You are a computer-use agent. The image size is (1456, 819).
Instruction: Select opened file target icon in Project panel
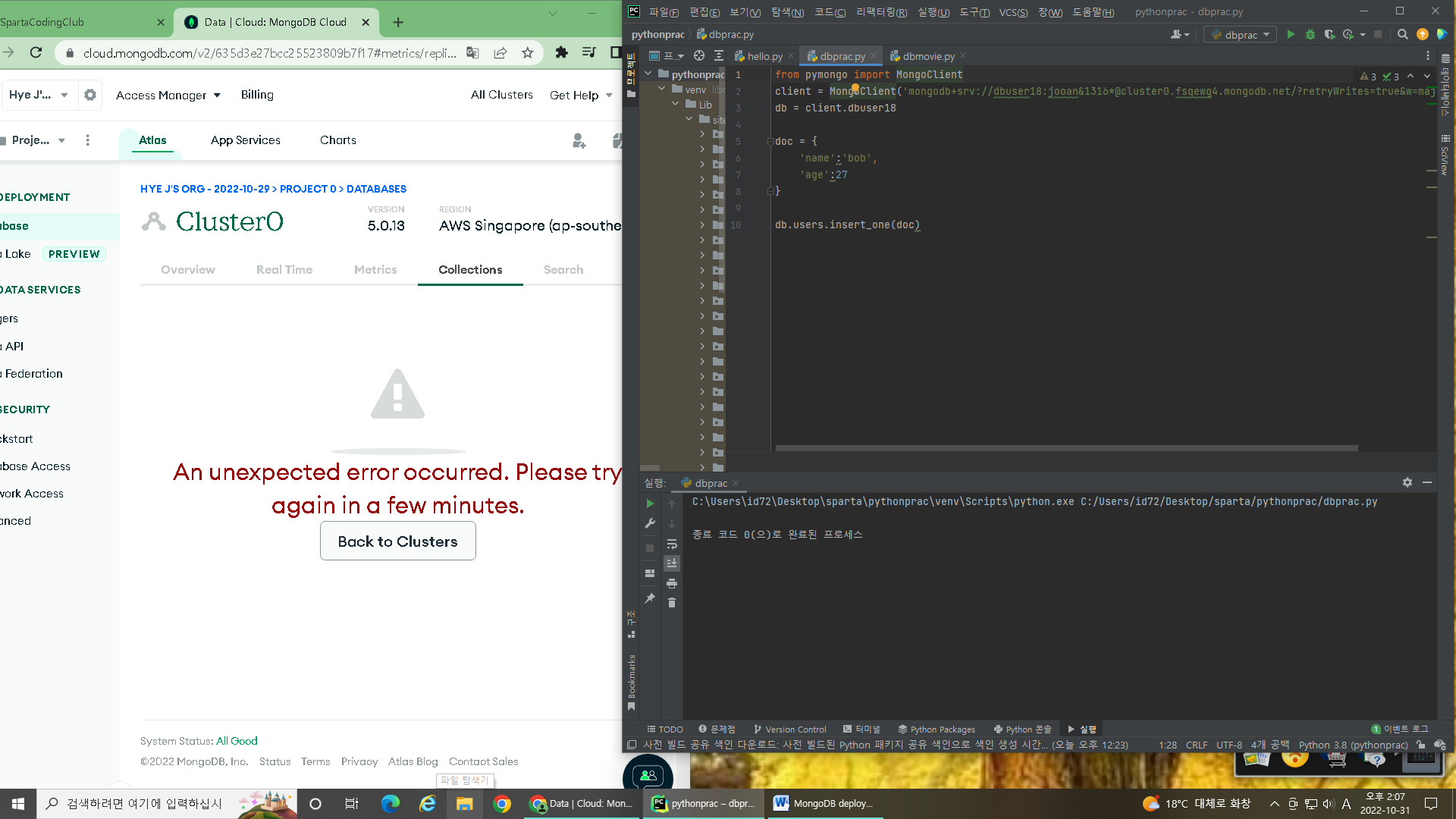pyautogui.click(x=699, y=55)
